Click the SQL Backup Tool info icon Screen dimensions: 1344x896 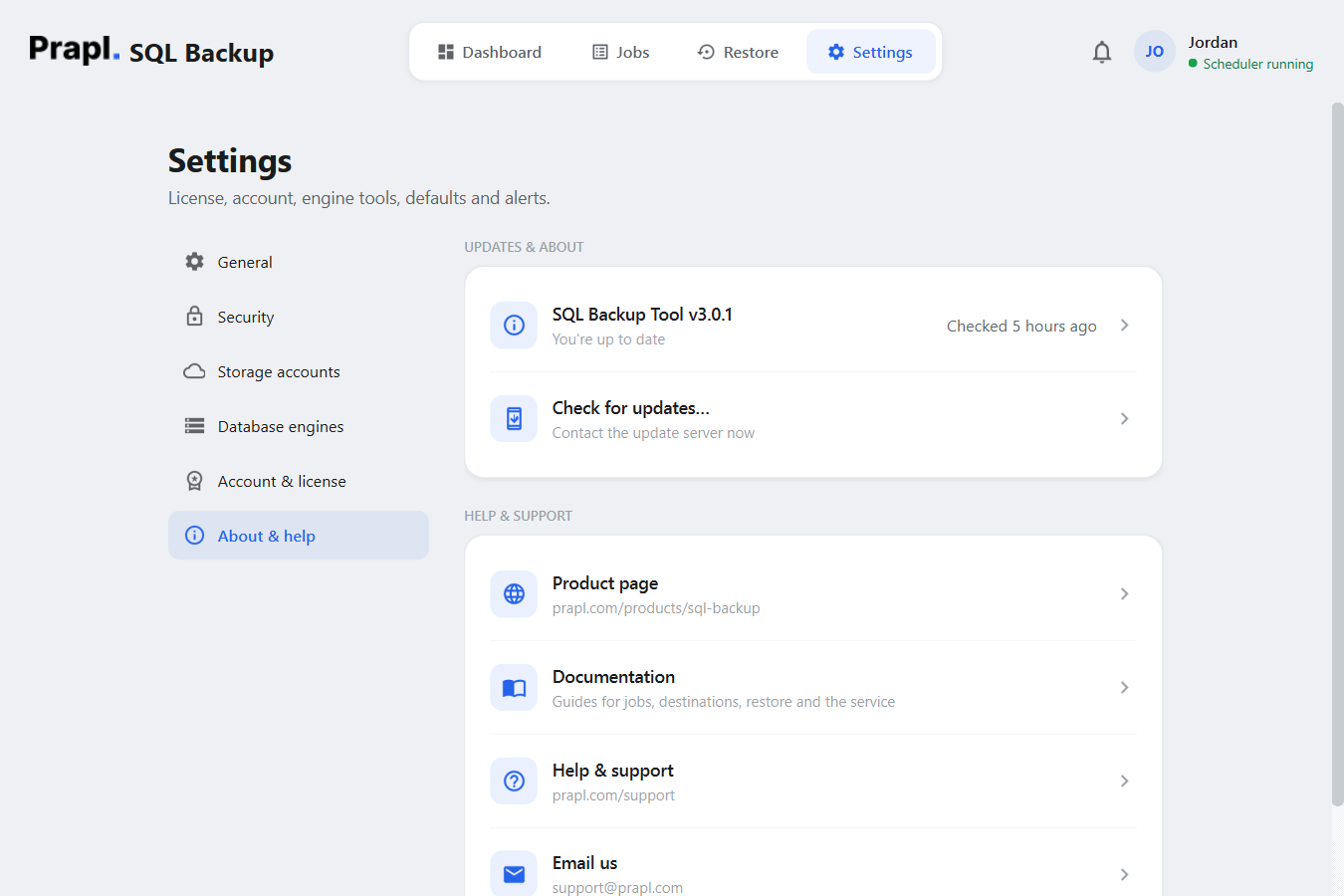point(514,325)
